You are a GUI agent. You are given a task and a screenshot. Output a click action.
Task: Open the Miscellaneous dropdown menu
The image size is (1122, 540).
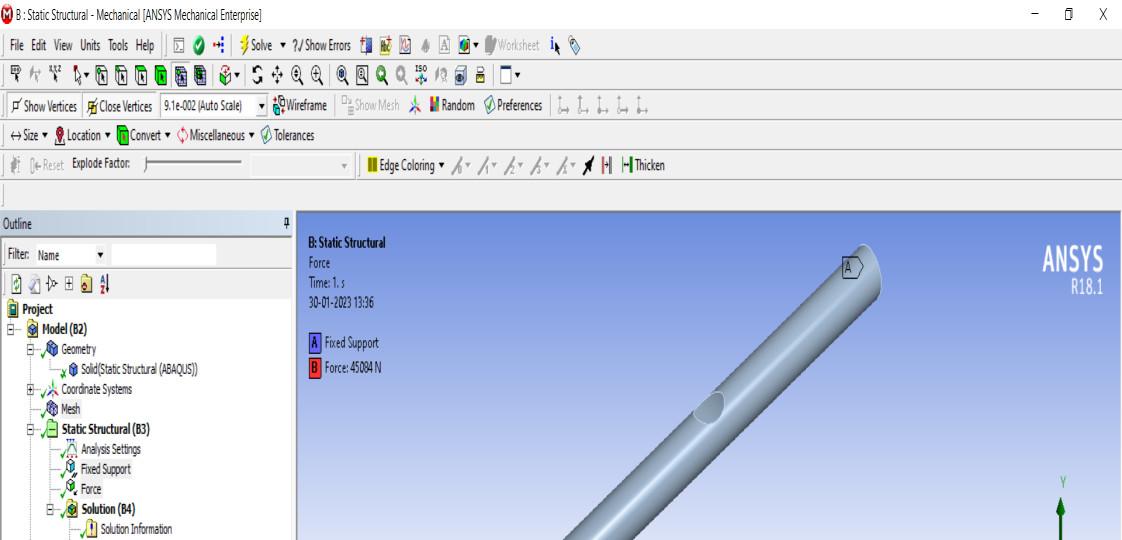pyautogui.click(x=216, y=135)
